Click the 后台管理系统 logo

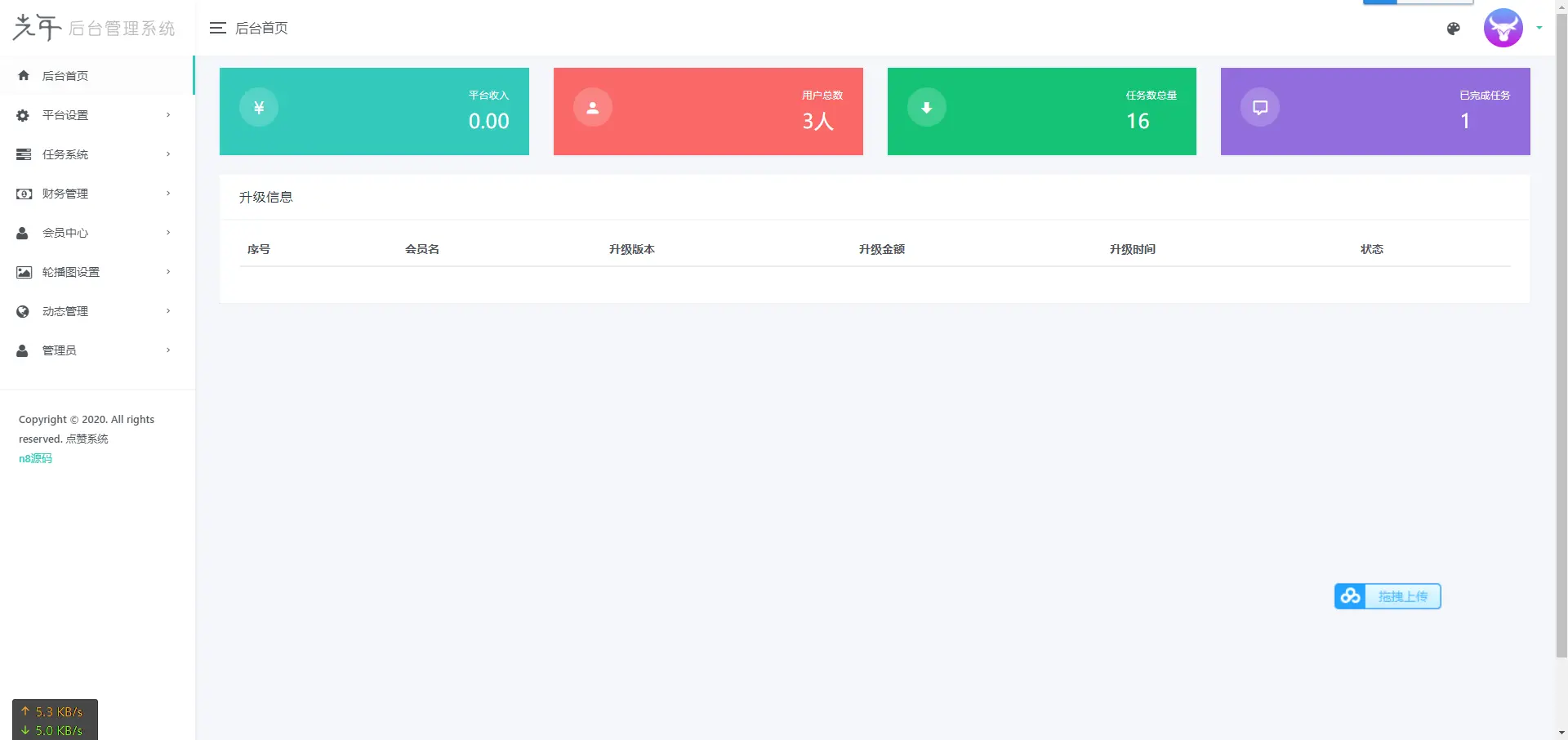click(x=94, y=28)
